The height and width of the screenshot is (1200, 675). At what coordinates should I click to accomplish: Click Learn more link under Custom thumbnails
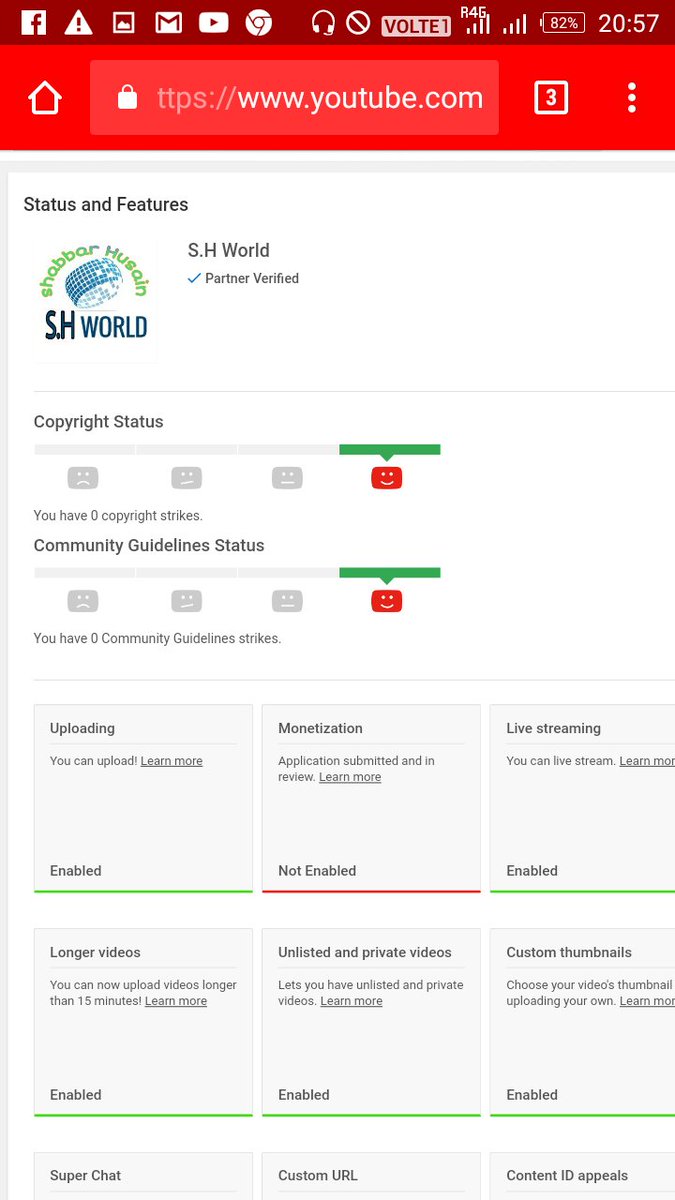pyautogui.click(x=647, y=1001)
